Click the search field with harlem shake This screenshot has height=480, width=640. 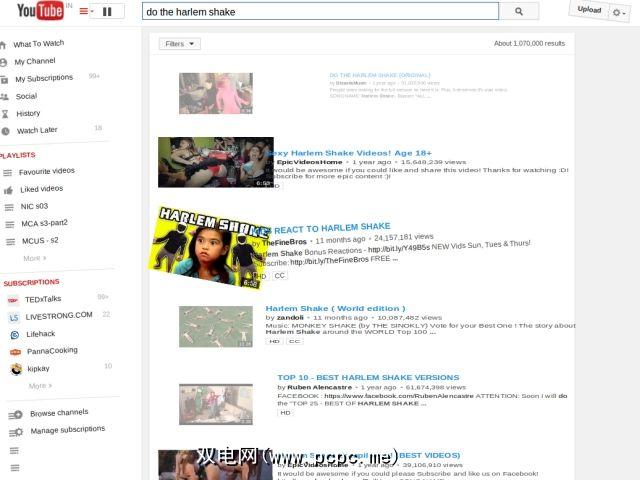click(x=320, y=11)
